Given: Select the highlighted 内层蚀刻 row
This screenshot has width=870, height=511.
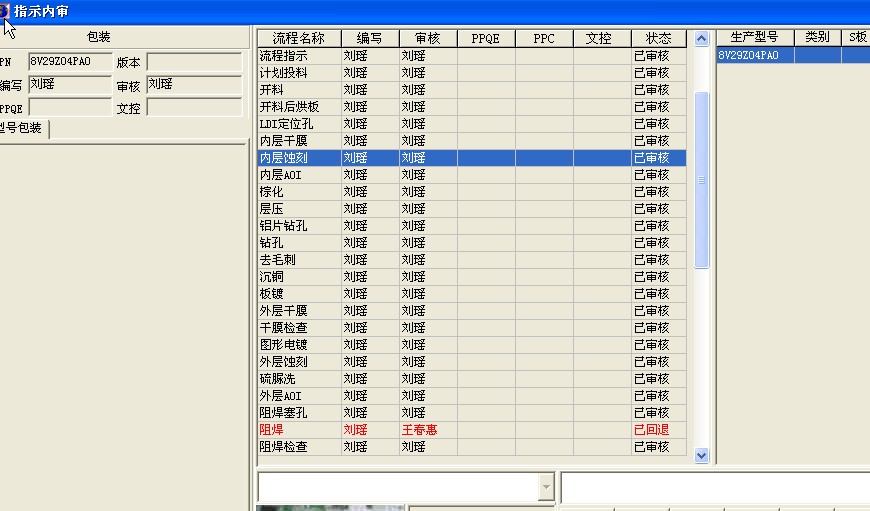Looking at the screenshot, I should [x=472, y=158].
